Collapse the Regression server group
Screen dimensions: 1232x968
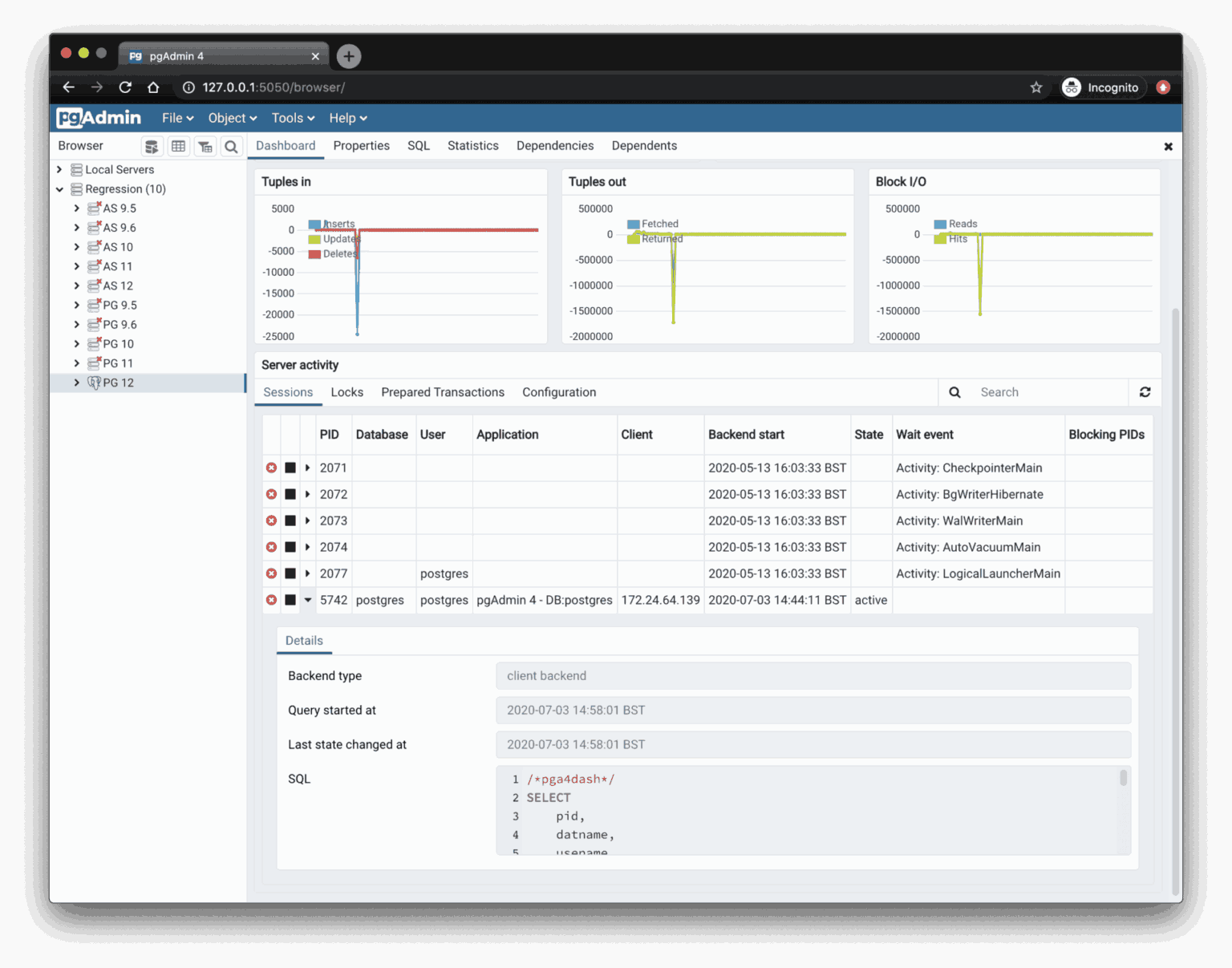59,188
